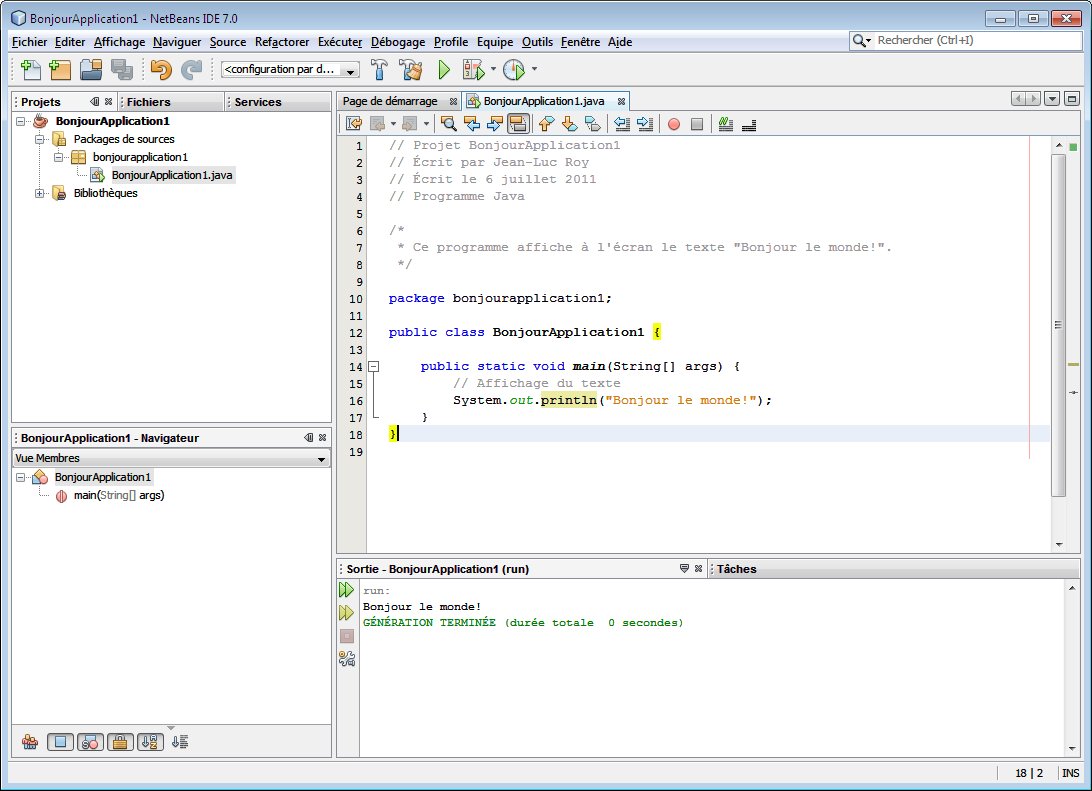Screen dimensions: 1092x791
Task: Re-run output with double green arrows
Action: pyautogui.click(x=346, y=590)
